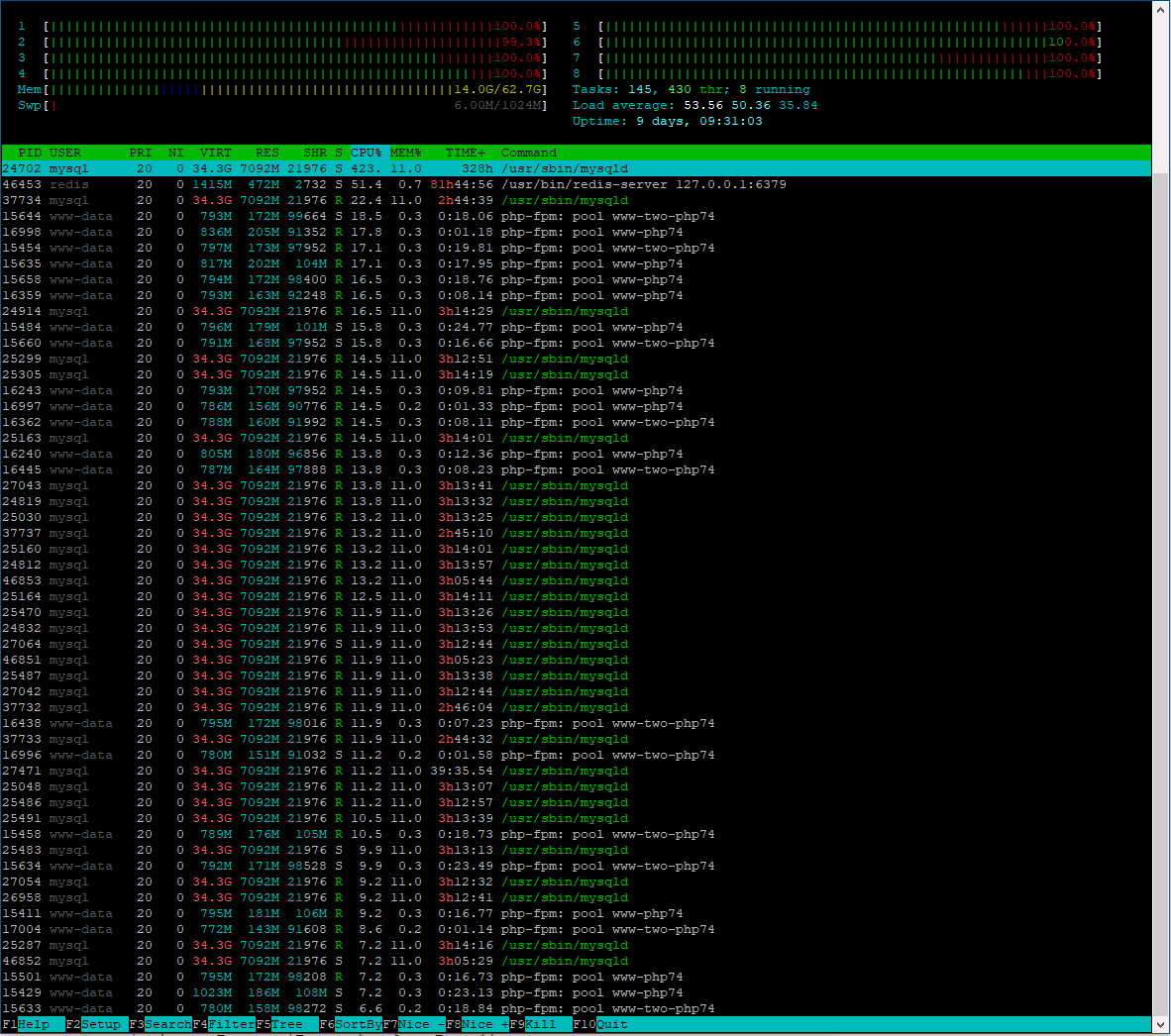Sort by the CPU% column header
This screenshot has width=1171, height=1036.
coord(367,153)
